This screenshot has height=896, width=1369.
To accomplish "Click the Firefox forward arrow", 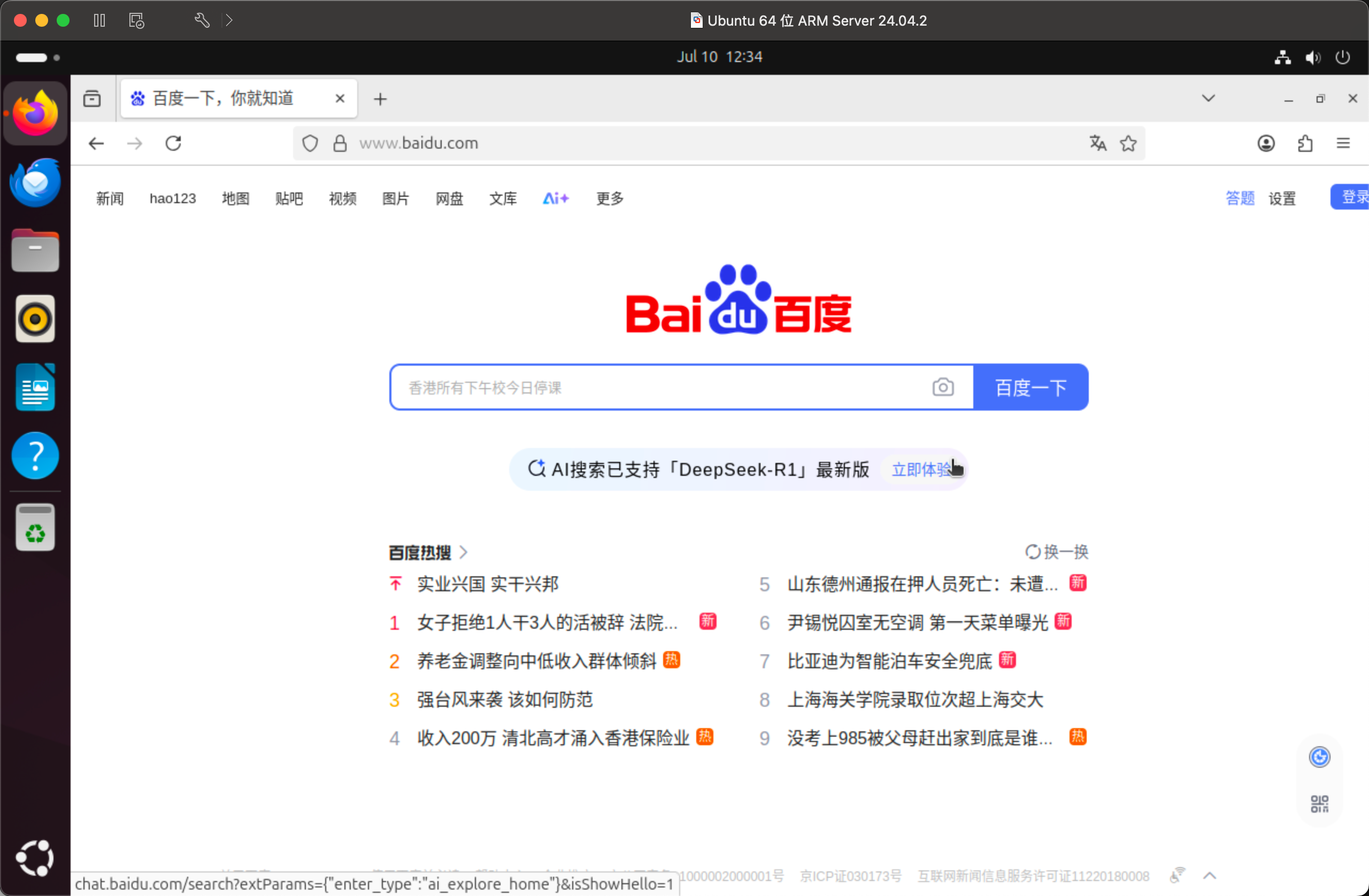I will coord(134,143).
